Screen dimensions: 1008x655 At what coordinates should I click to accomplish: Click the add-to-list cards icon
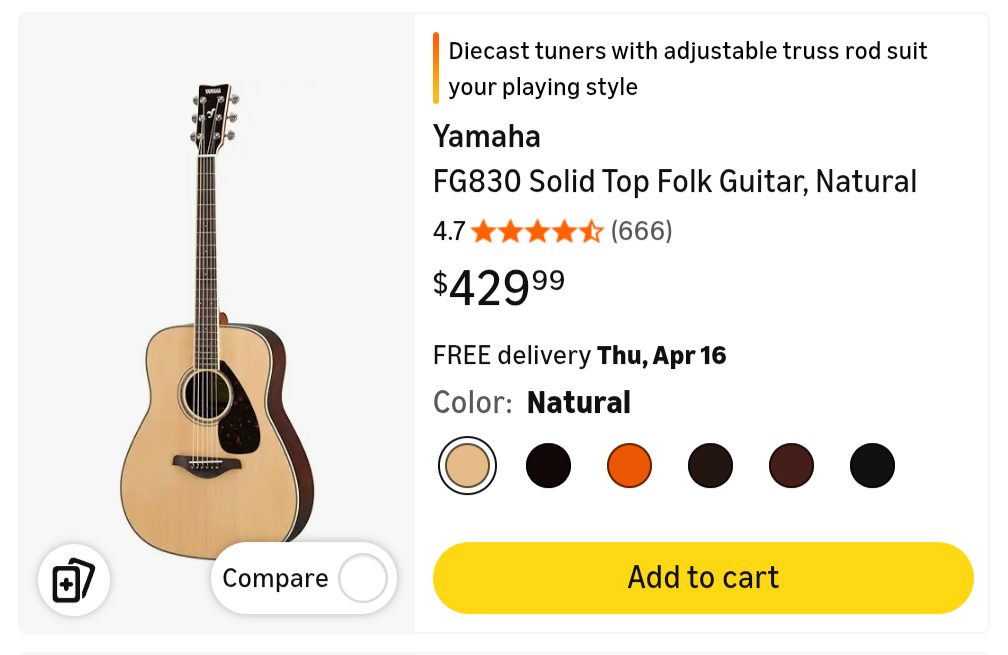point(74,580)
